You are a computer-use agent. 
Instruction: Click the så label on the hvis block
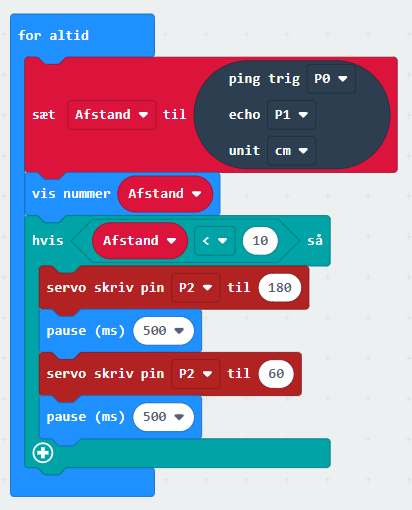point(315,240)
